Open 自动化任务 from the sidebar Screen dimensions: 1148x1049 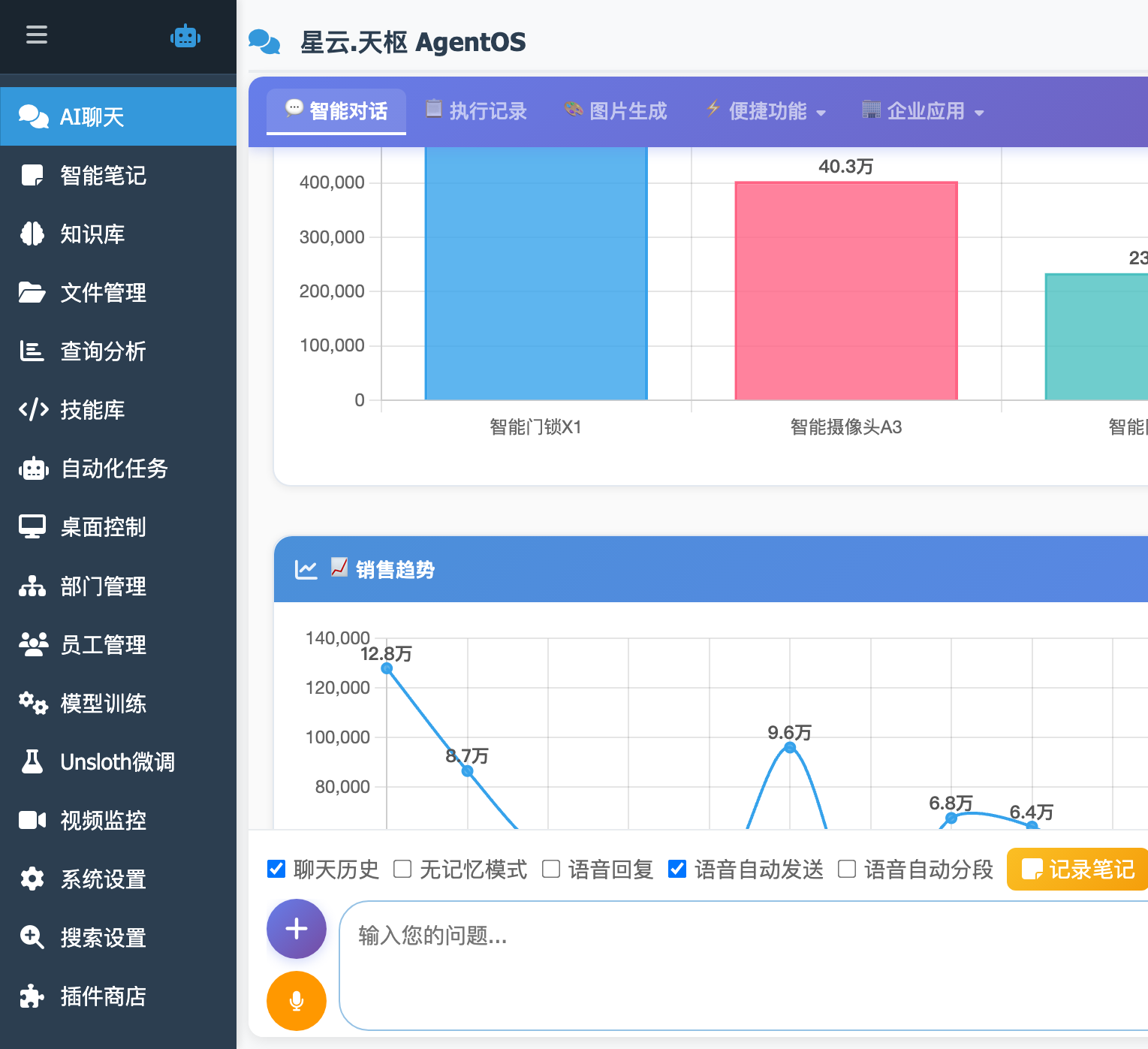(x=114, y=469)
